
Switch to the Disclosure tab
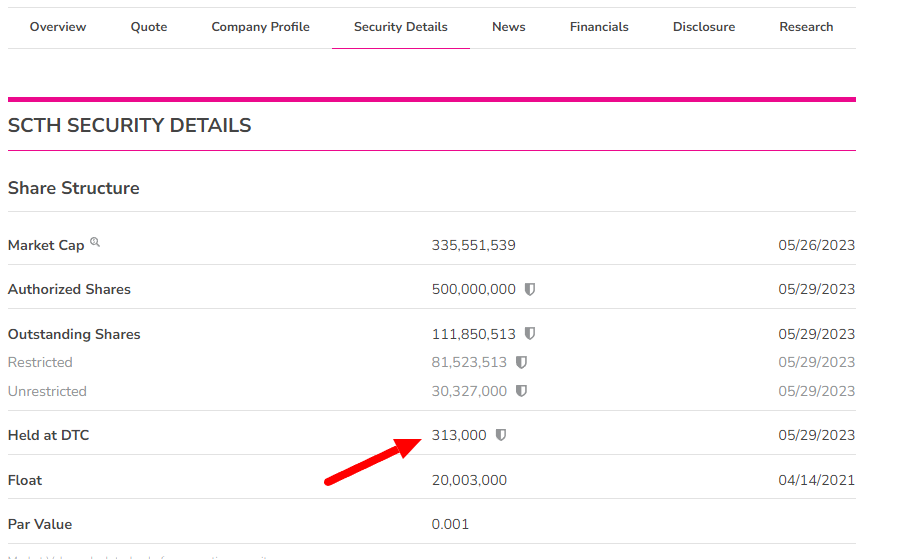pos(703,27)
